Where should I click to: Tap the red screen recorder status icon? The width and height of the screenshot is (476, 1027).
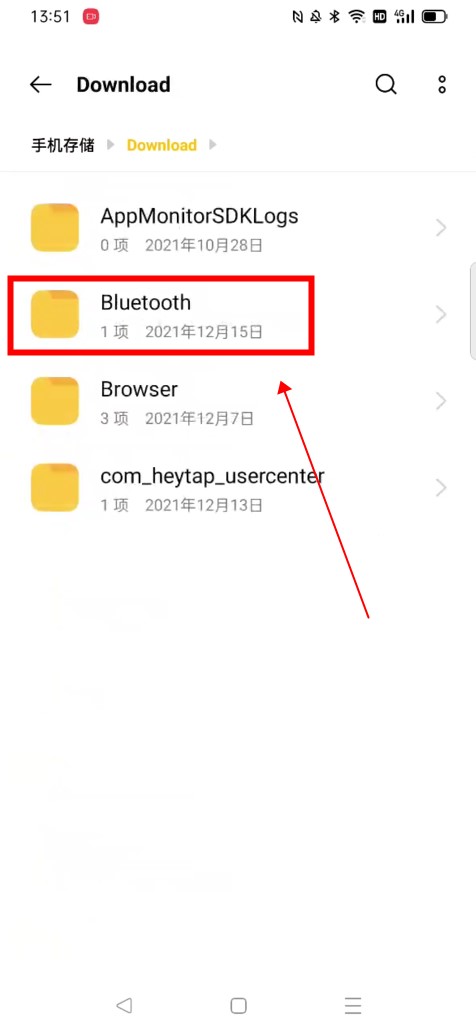click(x=91, y=16)
